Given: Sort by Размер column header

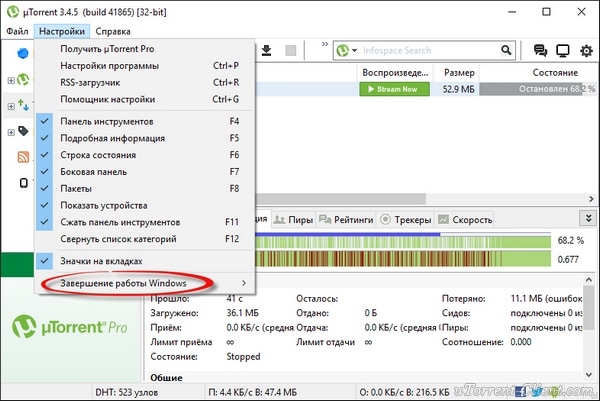Looking at the screenshot, I should tap(457, 73).
